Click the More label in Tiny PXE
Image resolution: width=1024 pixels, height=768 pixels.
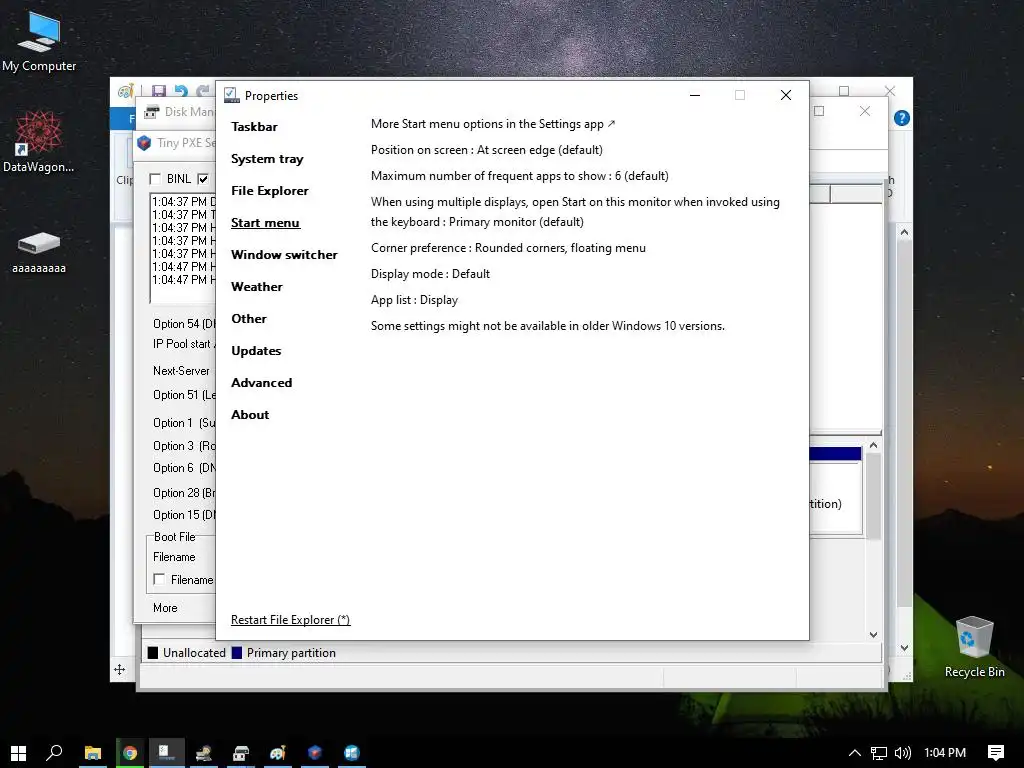click(165, 608)
